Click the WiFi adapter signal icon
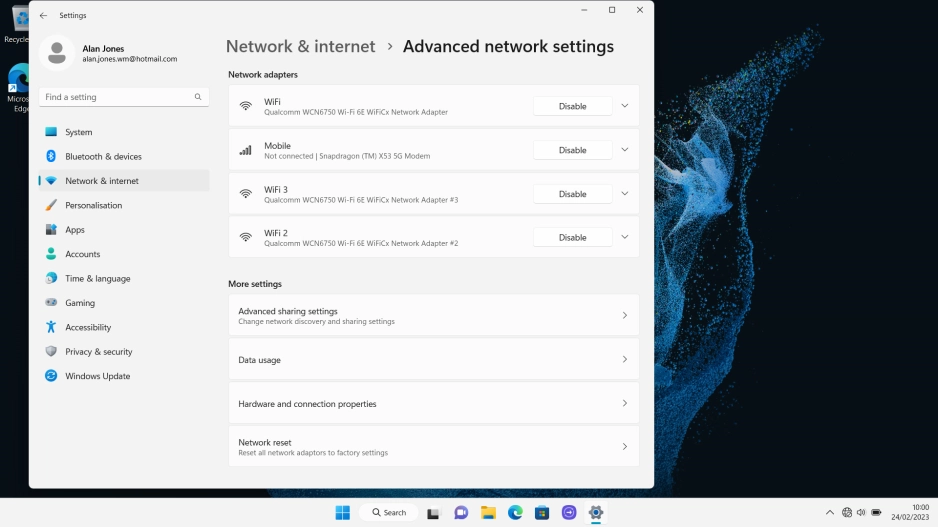Screen dimensions: 938x527 coord(246,106)
